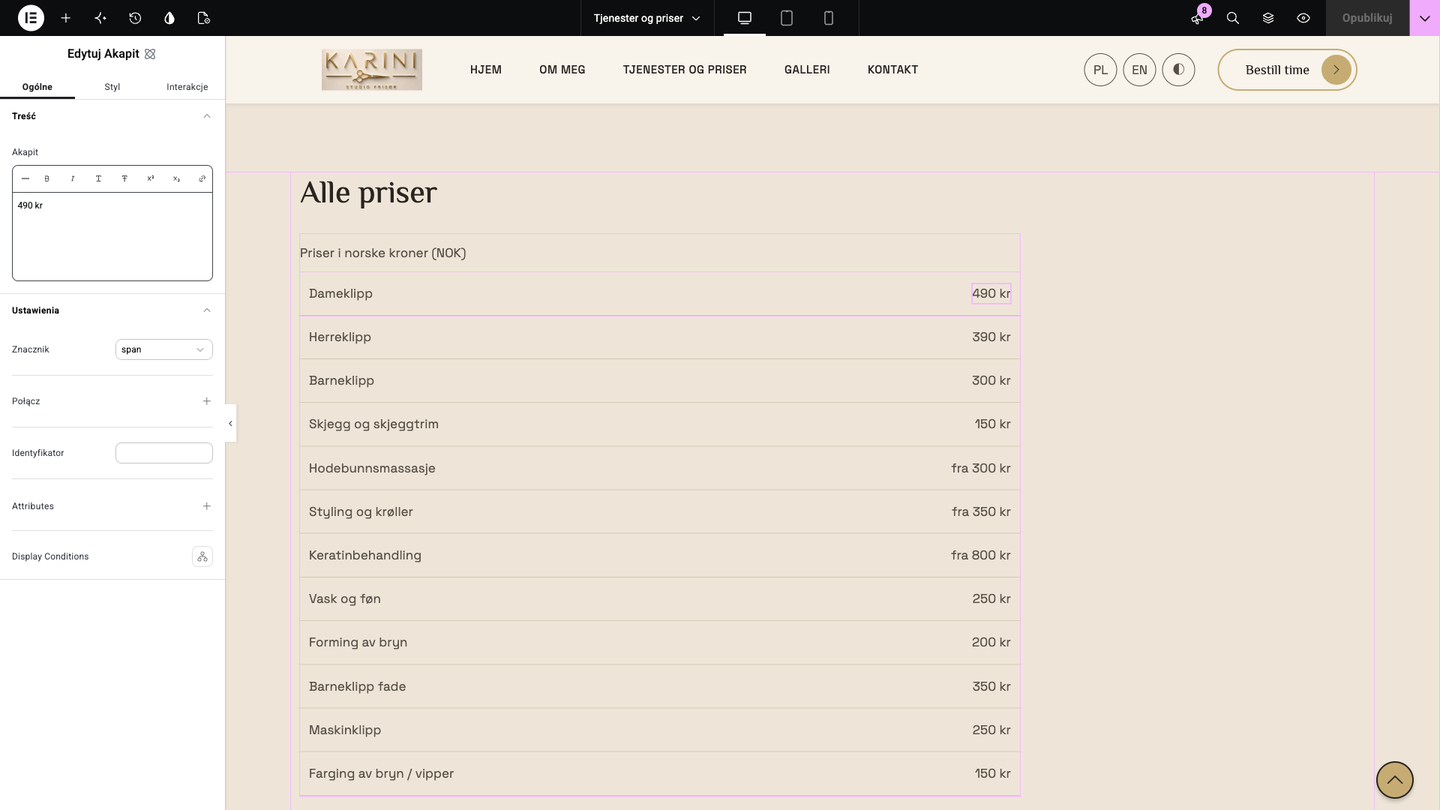The image size is (1440, 810).
Task: Apply strikethrough formatting in Akapit editor
Action: (x=125, y=179)
